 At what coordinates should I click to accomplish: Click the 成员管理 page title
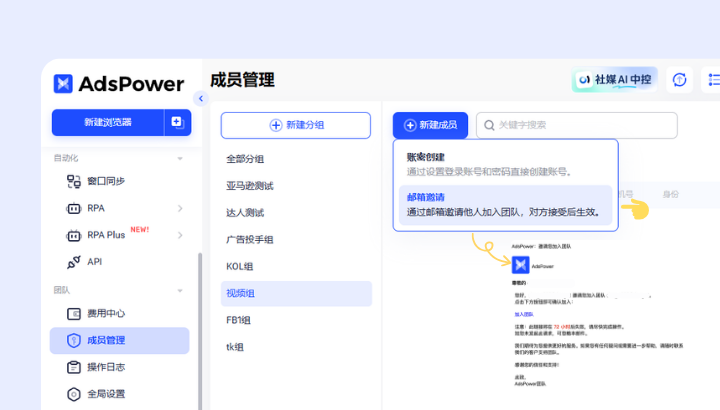242,80
